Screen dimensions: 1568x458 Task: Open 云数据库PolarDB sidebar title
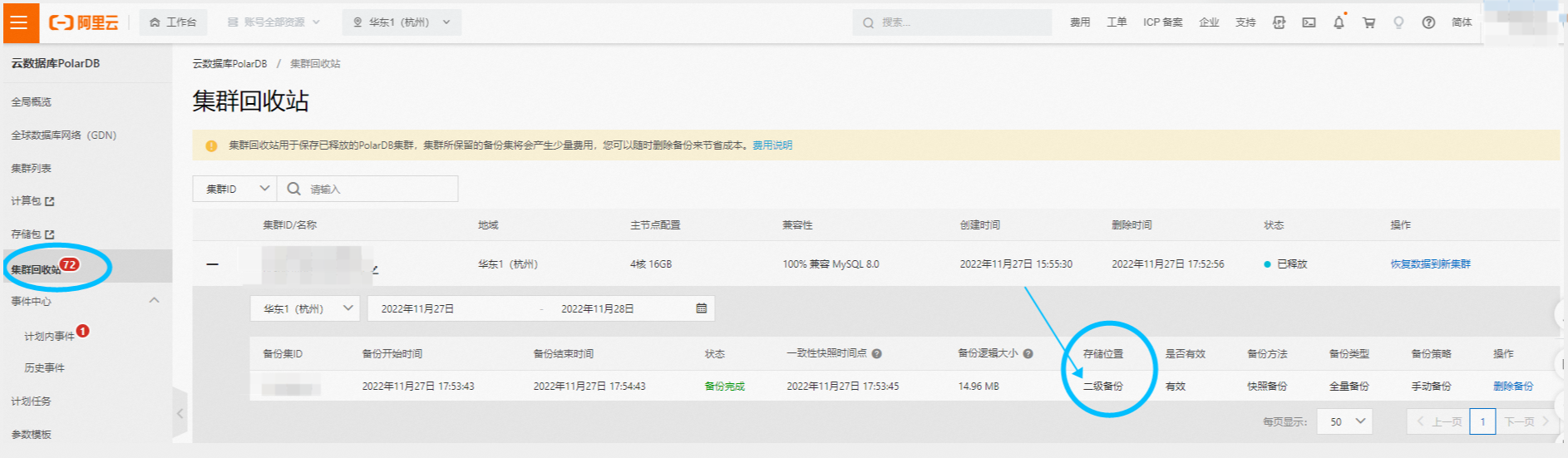pos(56,63)
